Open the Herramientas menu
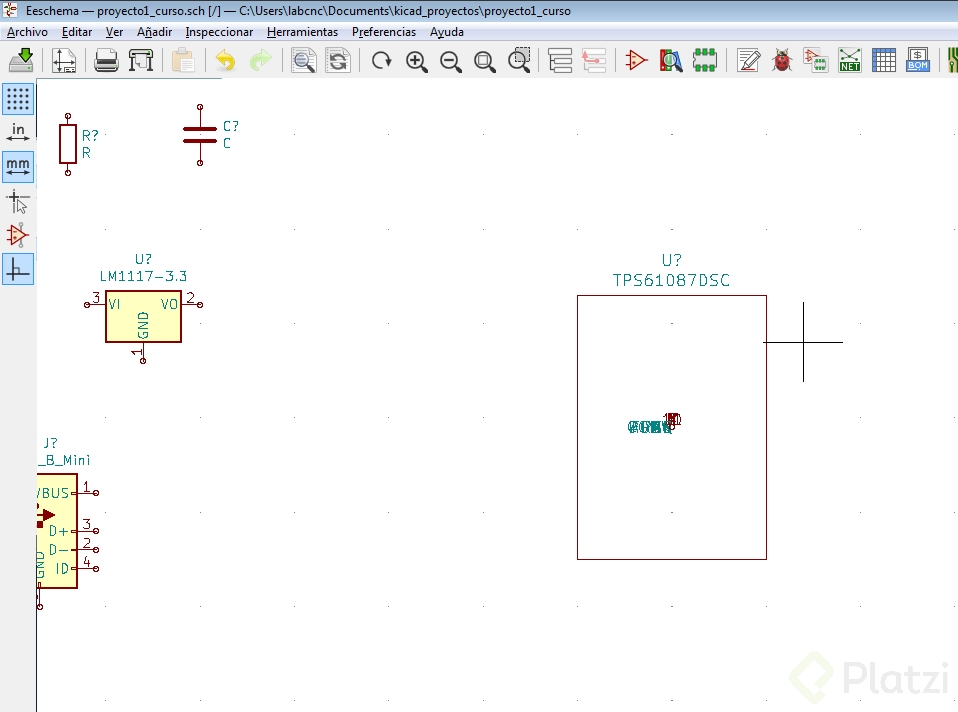Viewport: 958px width, 712px height. [302, 32]
